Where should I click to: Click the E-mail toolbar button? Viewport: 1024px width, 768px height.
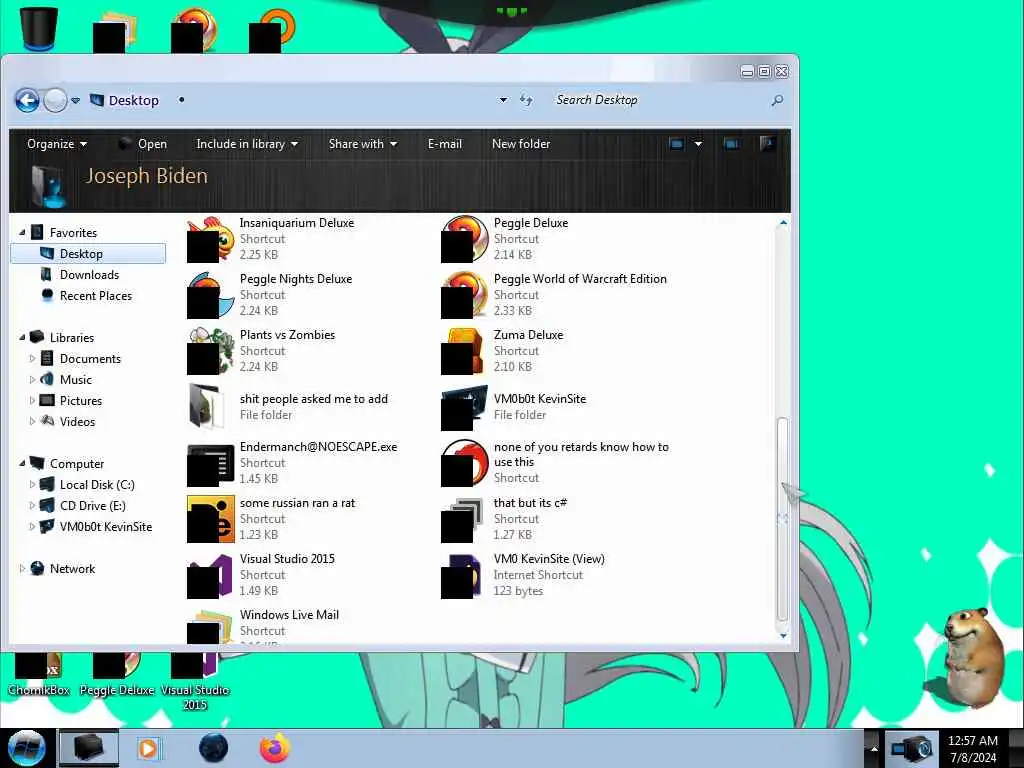point(445,144)
